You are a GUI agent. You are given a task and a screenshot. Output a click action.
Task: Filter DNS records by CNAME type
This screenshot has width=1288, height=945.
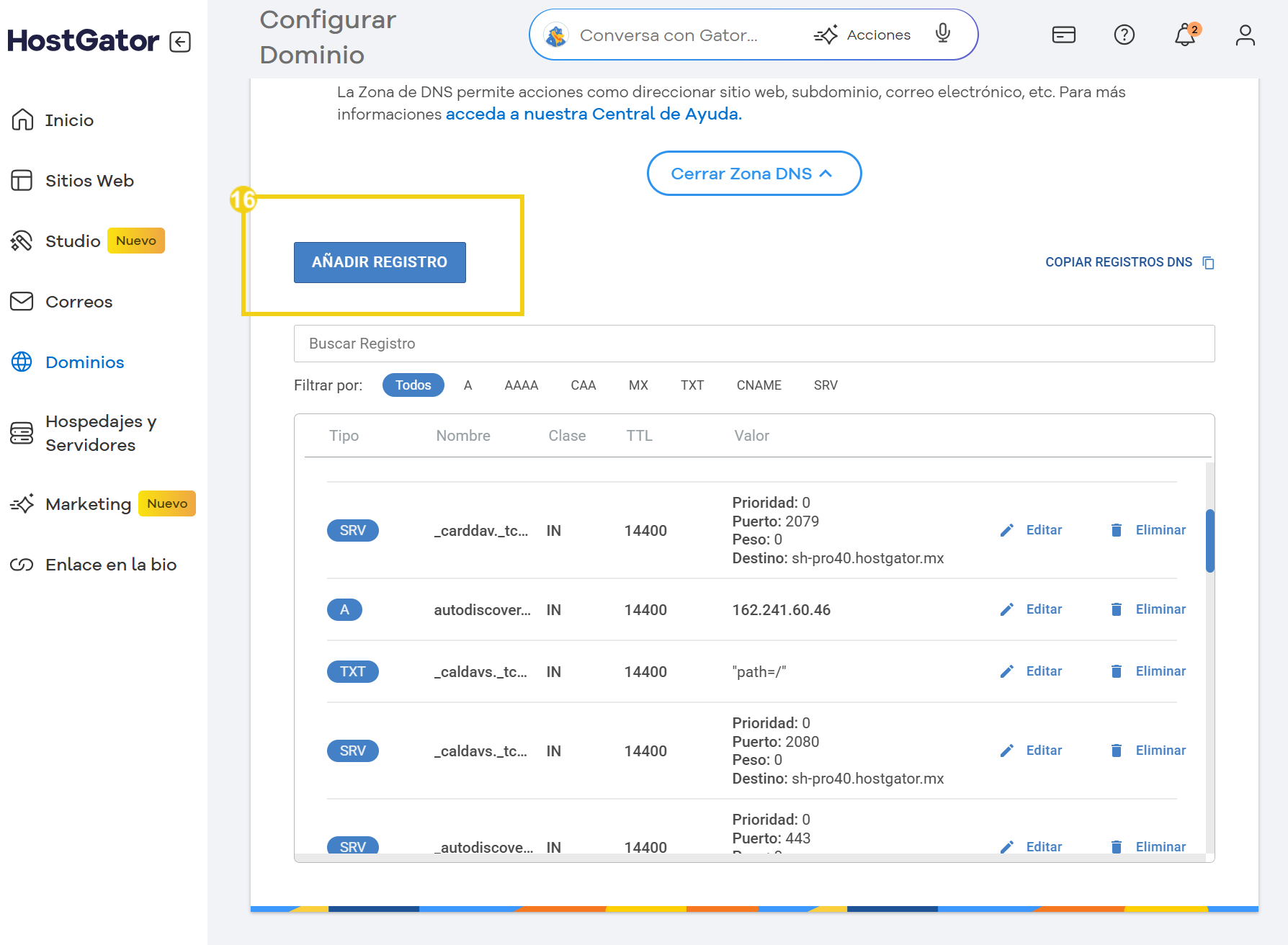[x=759, y=385]
